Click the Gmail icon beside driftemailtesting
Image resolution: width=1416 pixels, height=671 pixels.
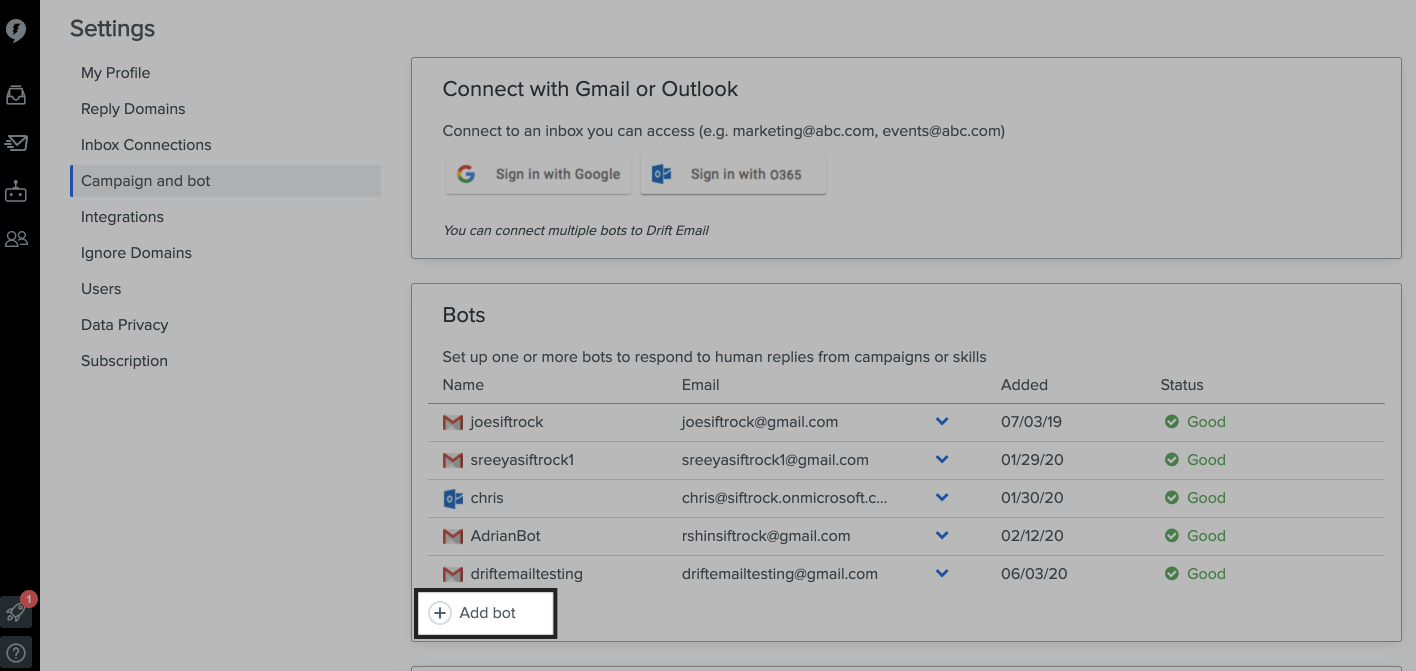coord(452,574)
